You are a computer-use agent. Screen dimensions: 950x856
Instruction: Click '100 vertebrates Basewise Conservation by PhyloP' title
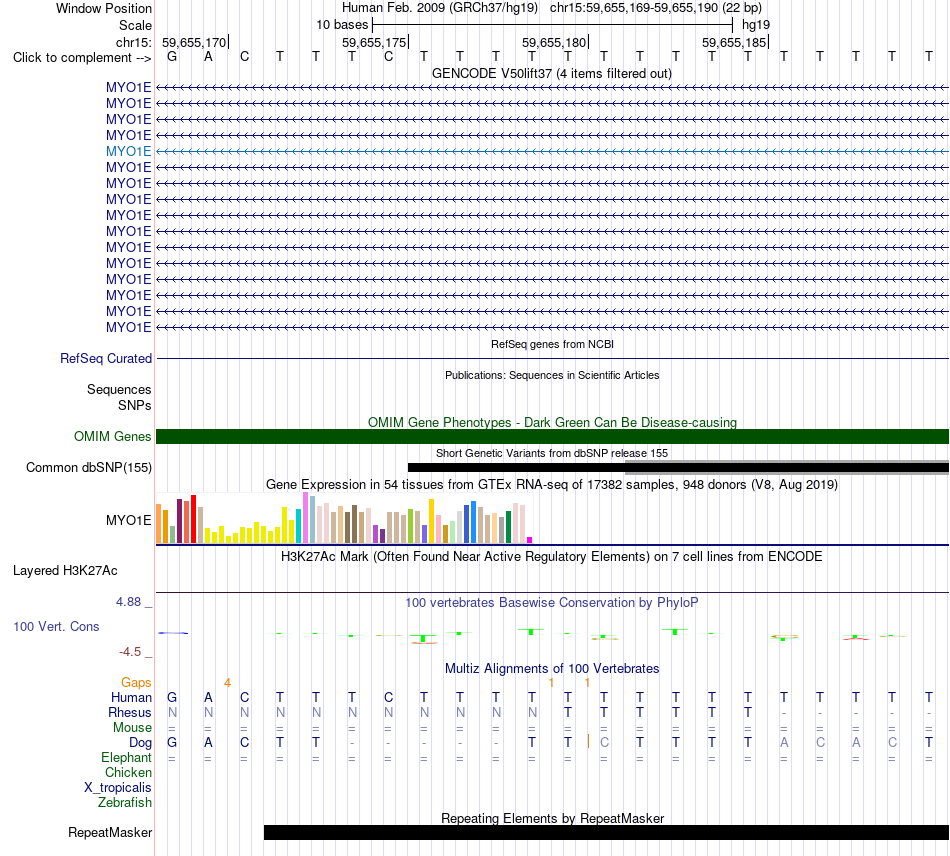552,603
